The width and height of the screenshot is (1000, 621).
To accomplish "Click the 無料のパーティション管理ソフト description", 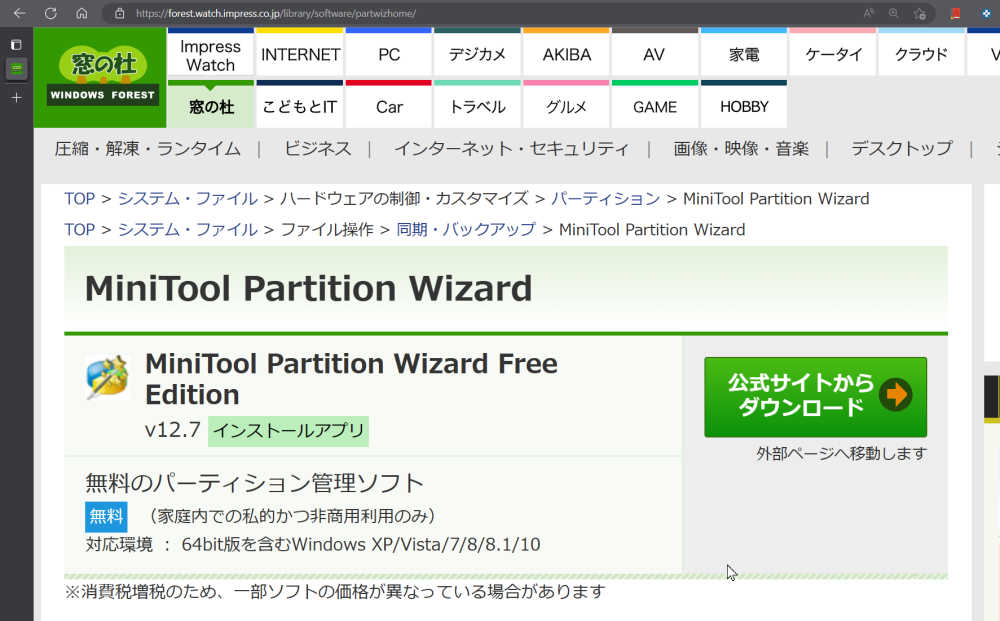I will click(x=254, y=483).
